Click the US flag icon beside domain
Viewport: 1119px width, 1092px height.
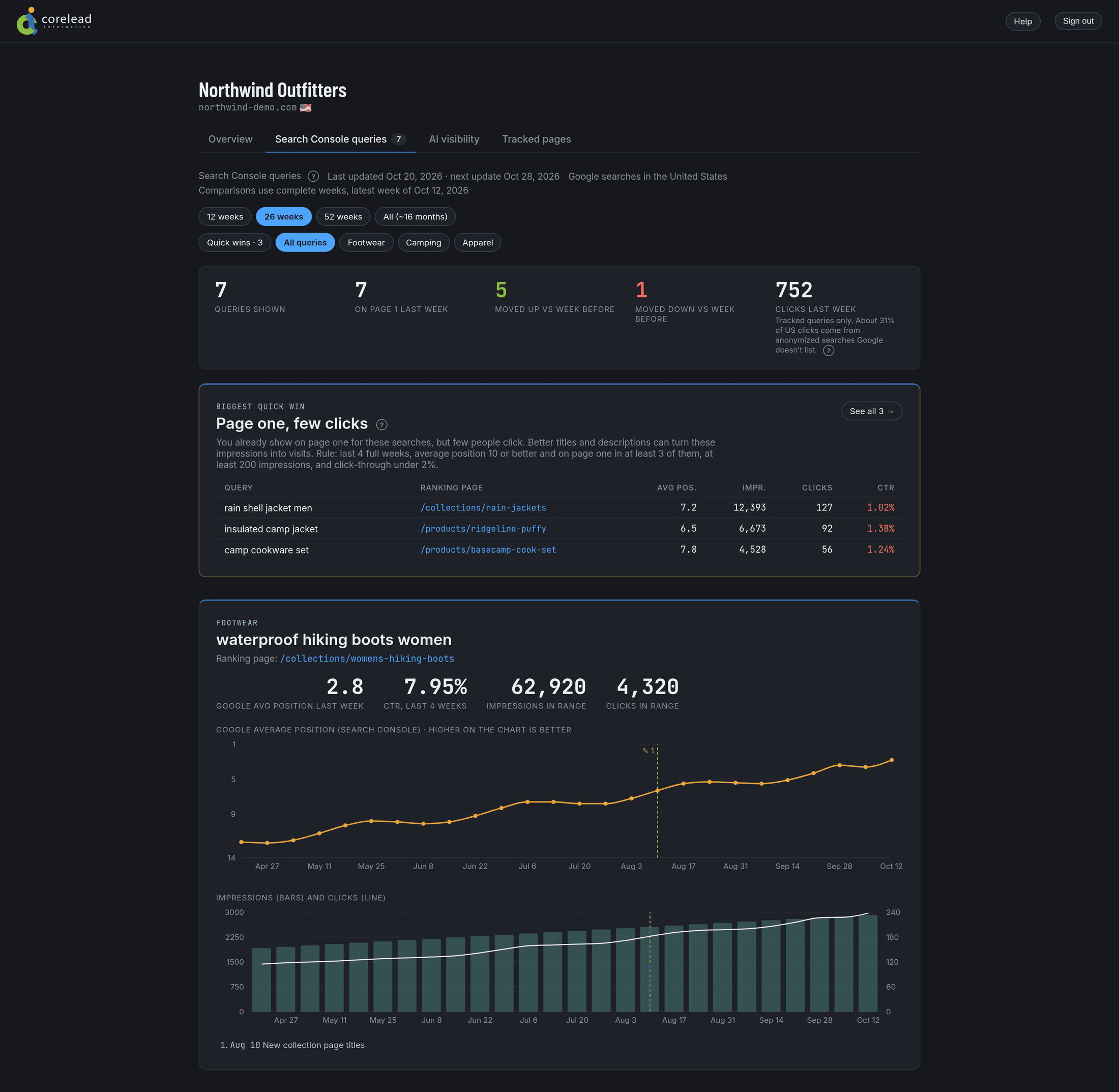[306, 108]
